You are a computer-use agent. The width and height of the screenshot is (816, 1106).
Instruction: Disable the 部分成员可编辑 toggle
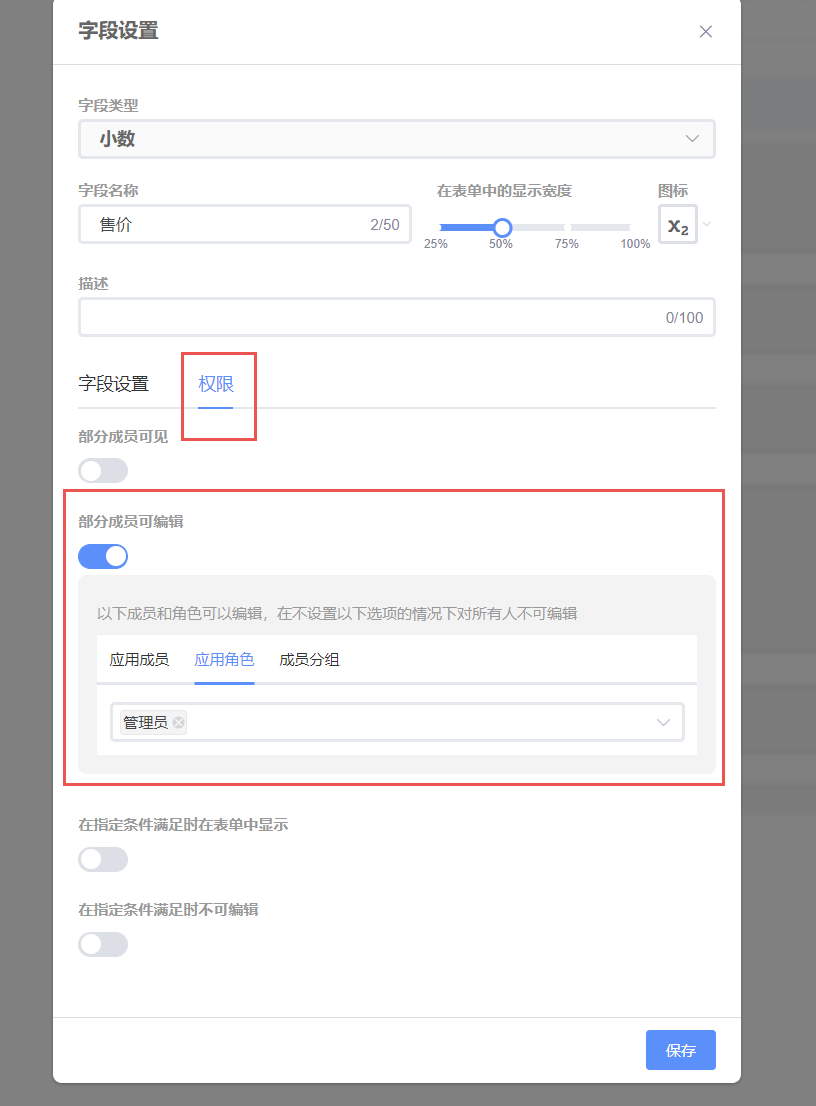103,556
